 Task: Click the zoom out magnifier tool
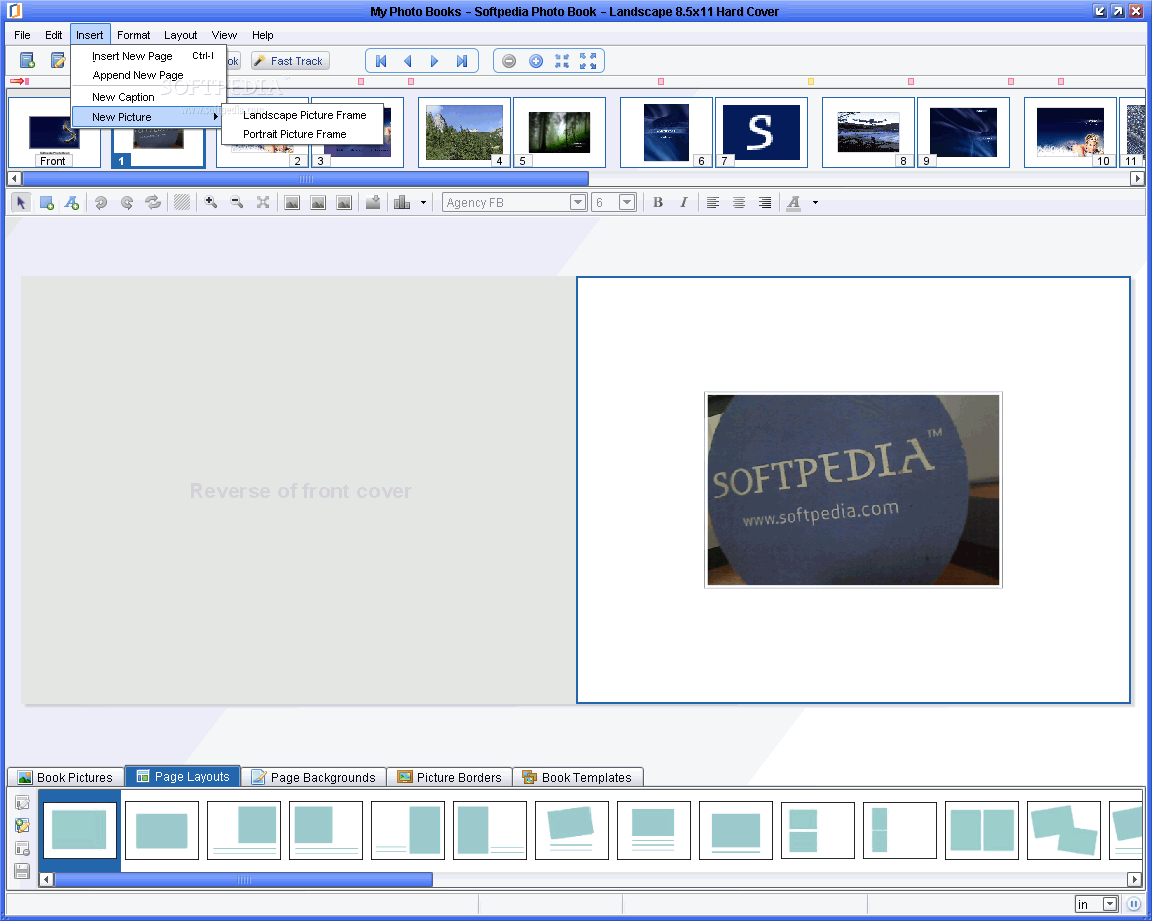tap(237, 203)
